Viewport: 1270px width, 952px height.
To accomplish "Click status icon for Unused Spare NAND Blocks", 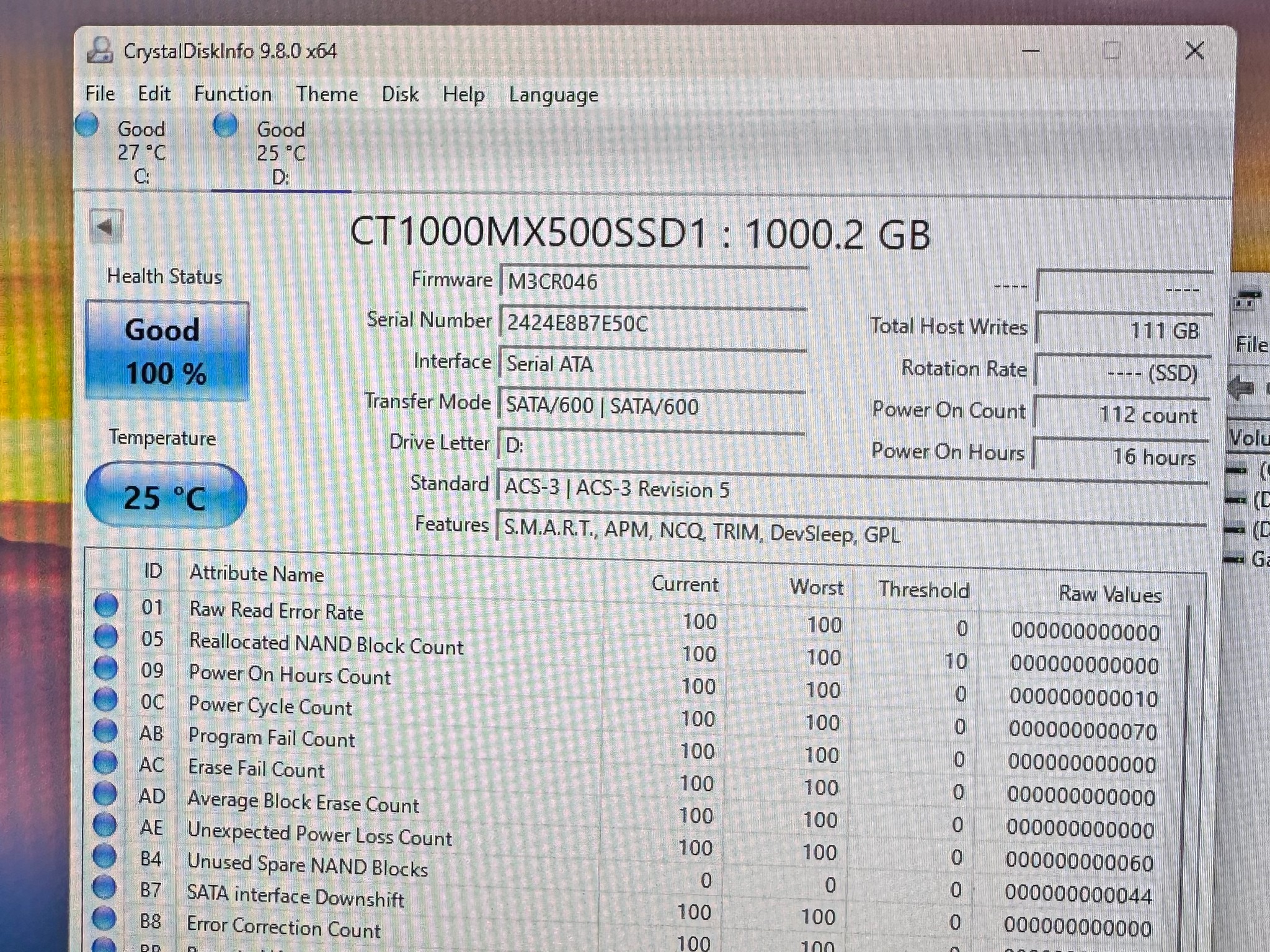I will pos(104,856).
